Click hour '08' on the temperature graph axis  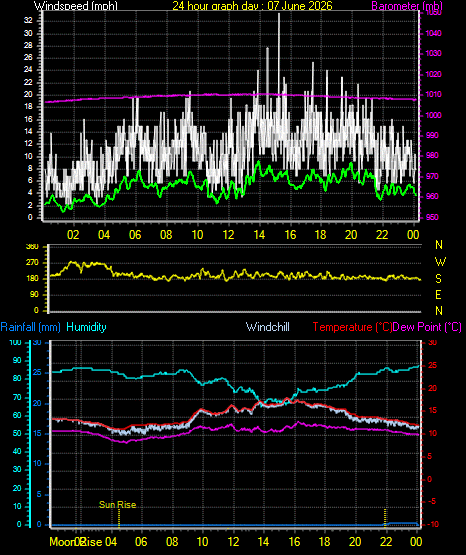point(172,542)
